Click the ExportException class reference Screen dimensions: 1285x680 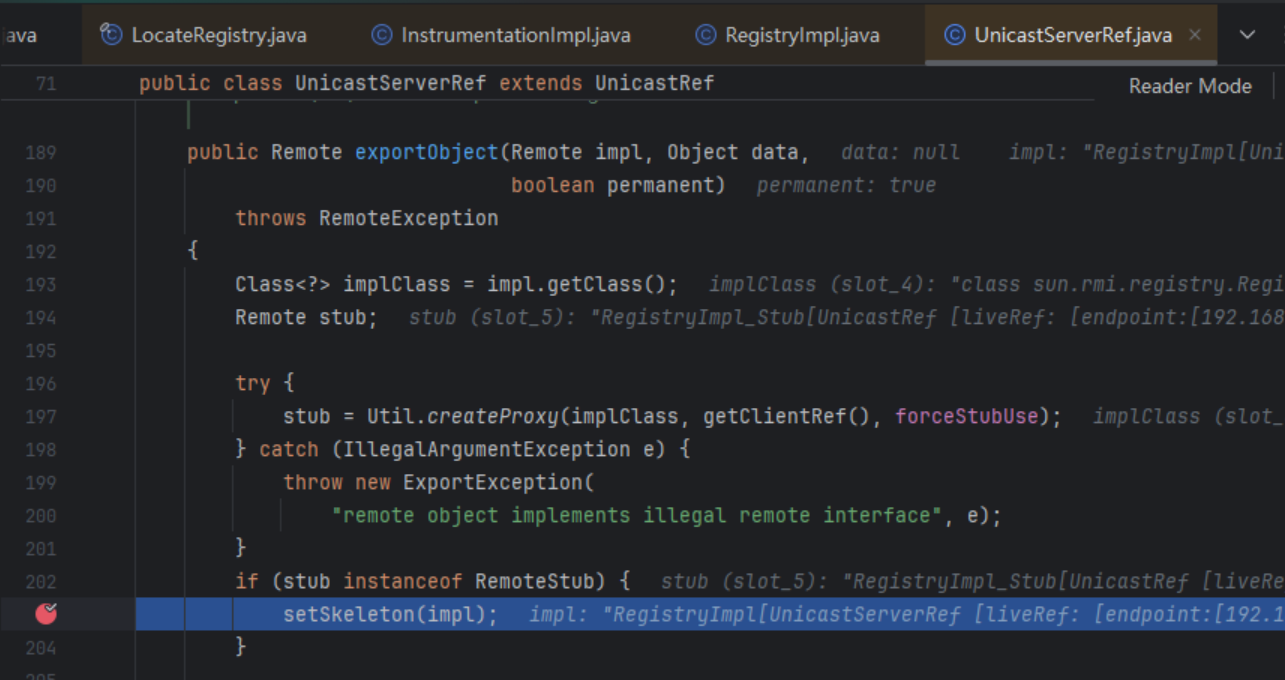pos(492,482)
